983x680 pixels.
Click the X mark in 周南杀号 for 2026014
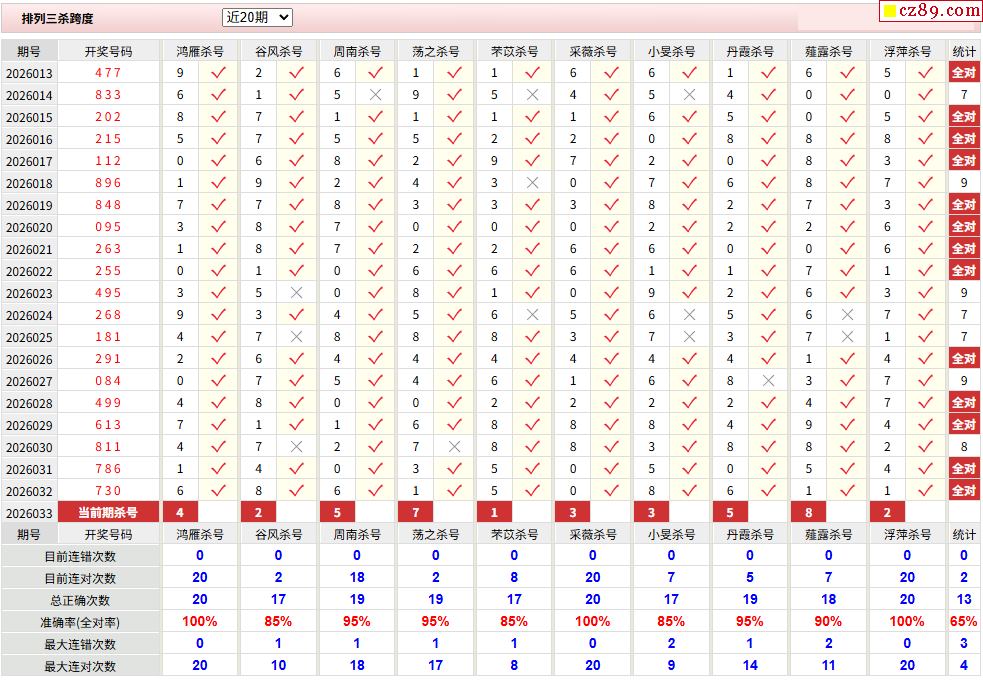click(x=375, y=95)
